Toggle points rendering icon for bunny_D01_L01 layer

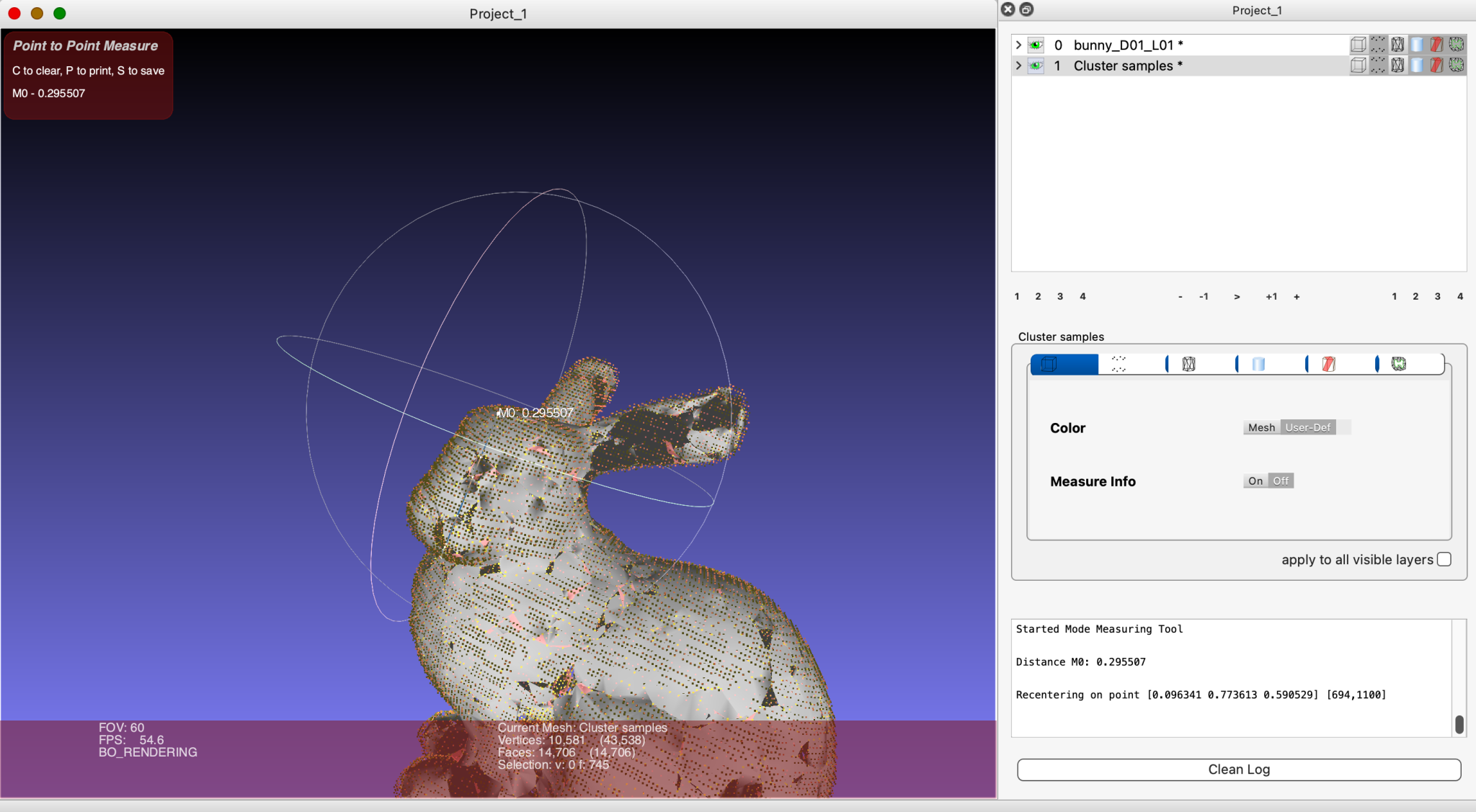(1378, 45)
